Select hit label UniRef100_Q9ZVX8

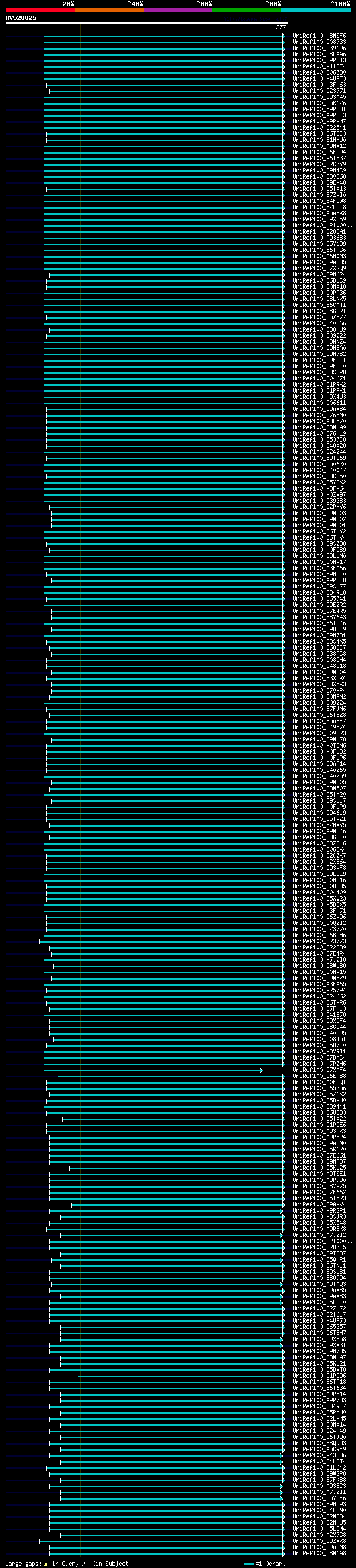319,1541
